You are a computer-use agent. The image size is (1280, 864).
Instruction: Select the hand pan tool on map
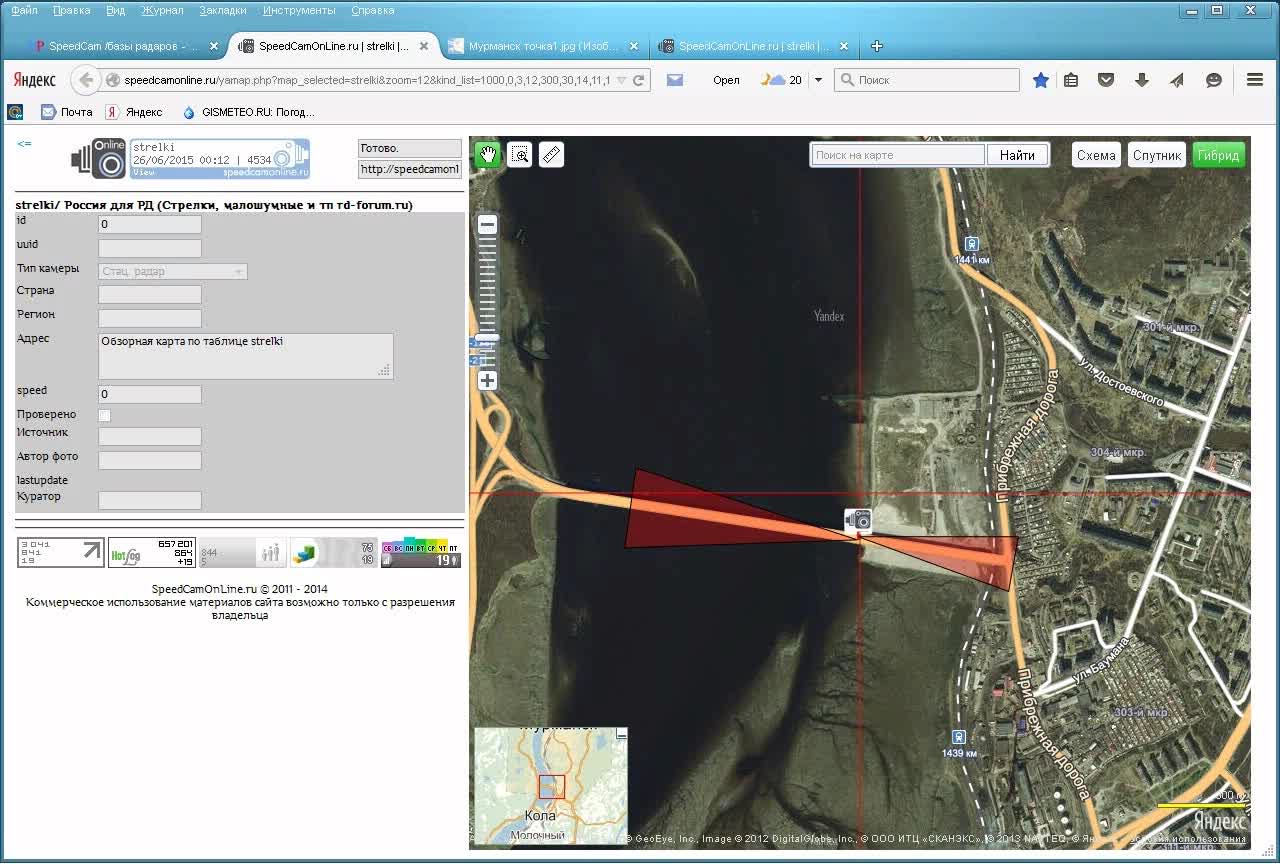point(488,154)
